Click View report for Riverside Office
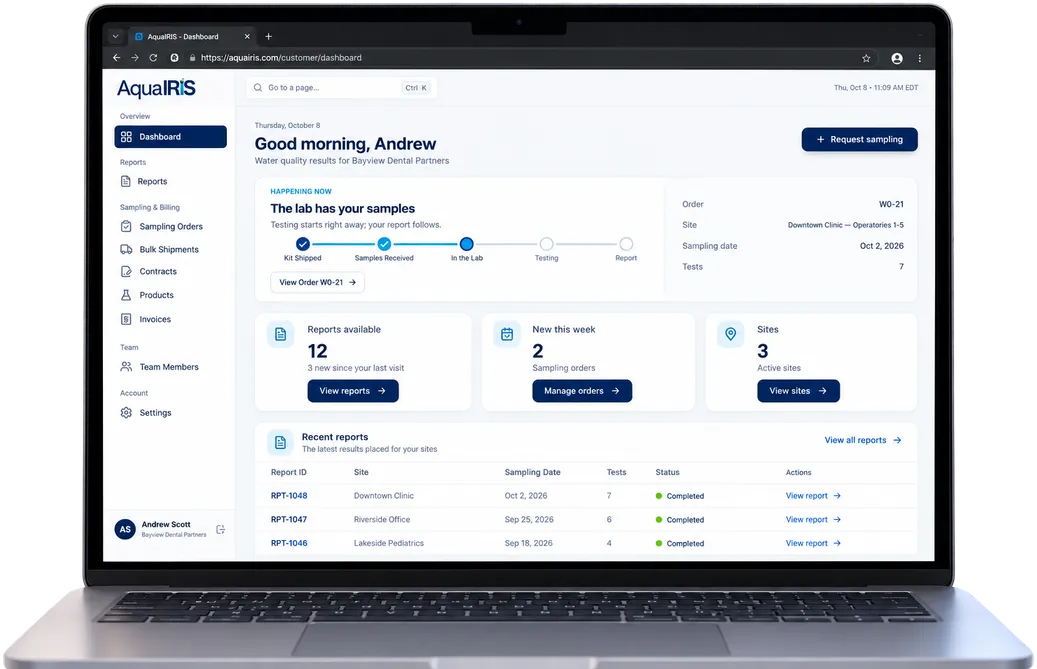 pos(813,520)
